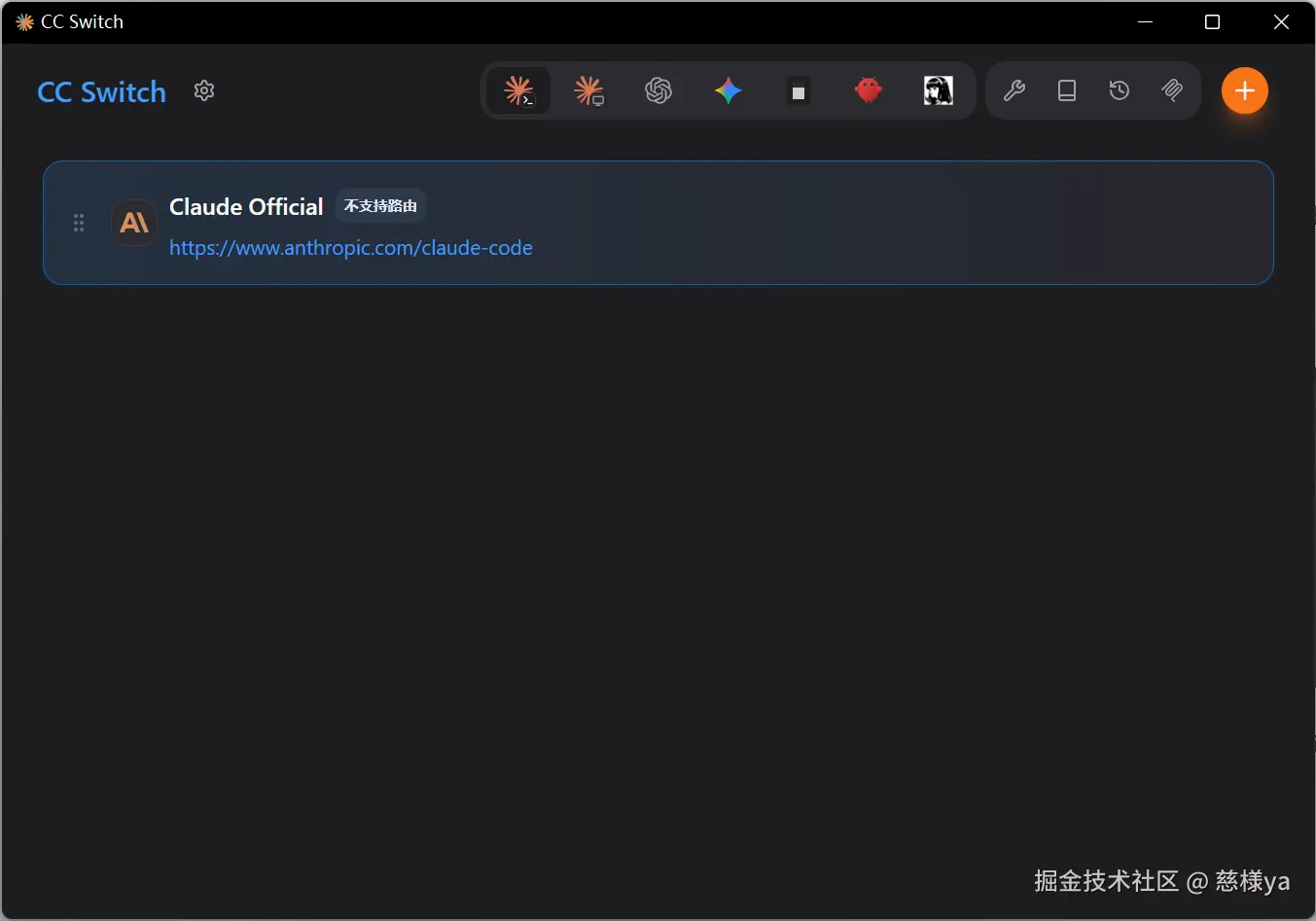Select the manga girl portrait app tab
Viewport: 1316px width, 921px height.
click(939, 90)
